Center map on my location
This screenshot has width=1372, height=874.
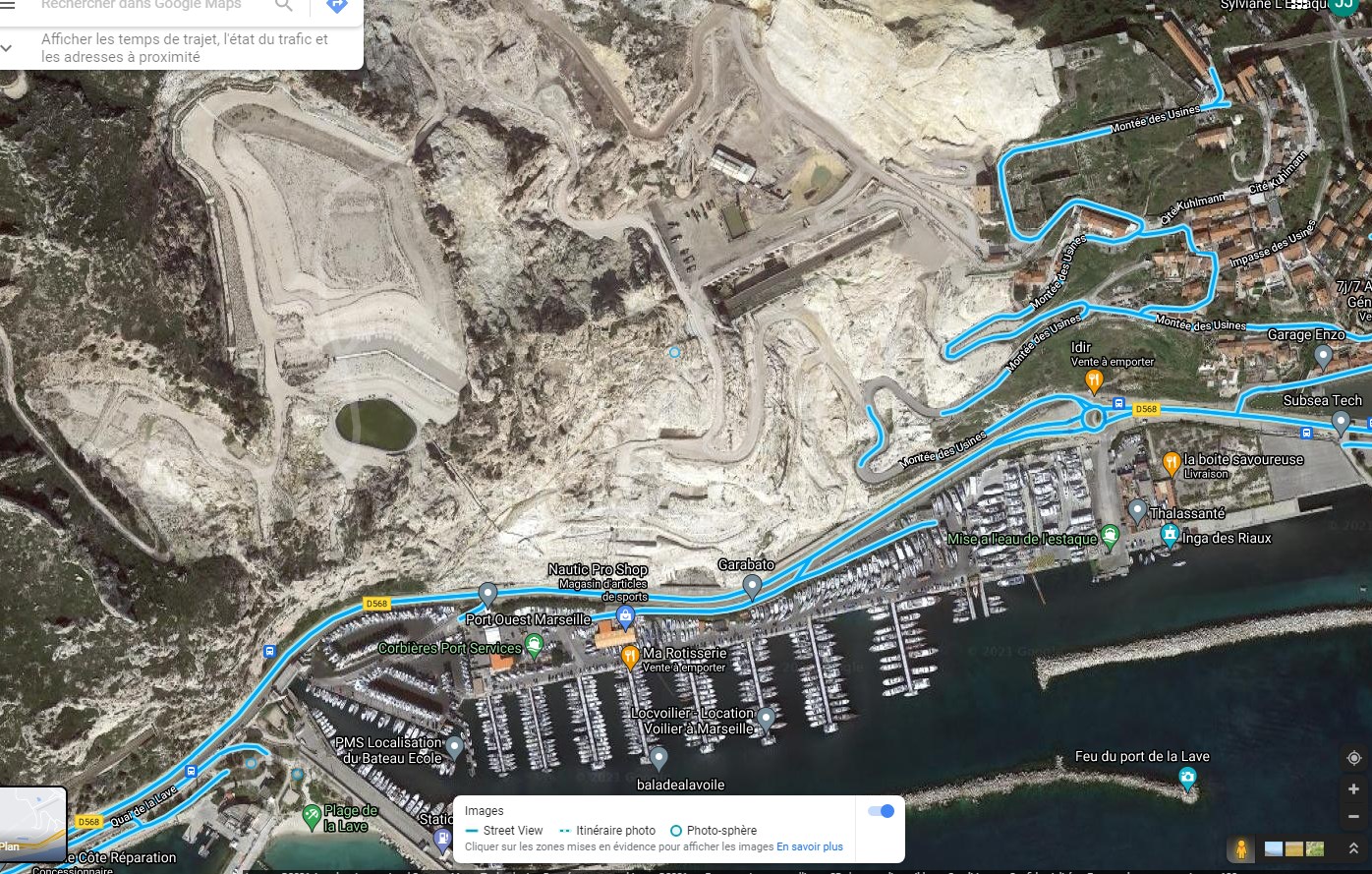click(x=1353, y=758)
